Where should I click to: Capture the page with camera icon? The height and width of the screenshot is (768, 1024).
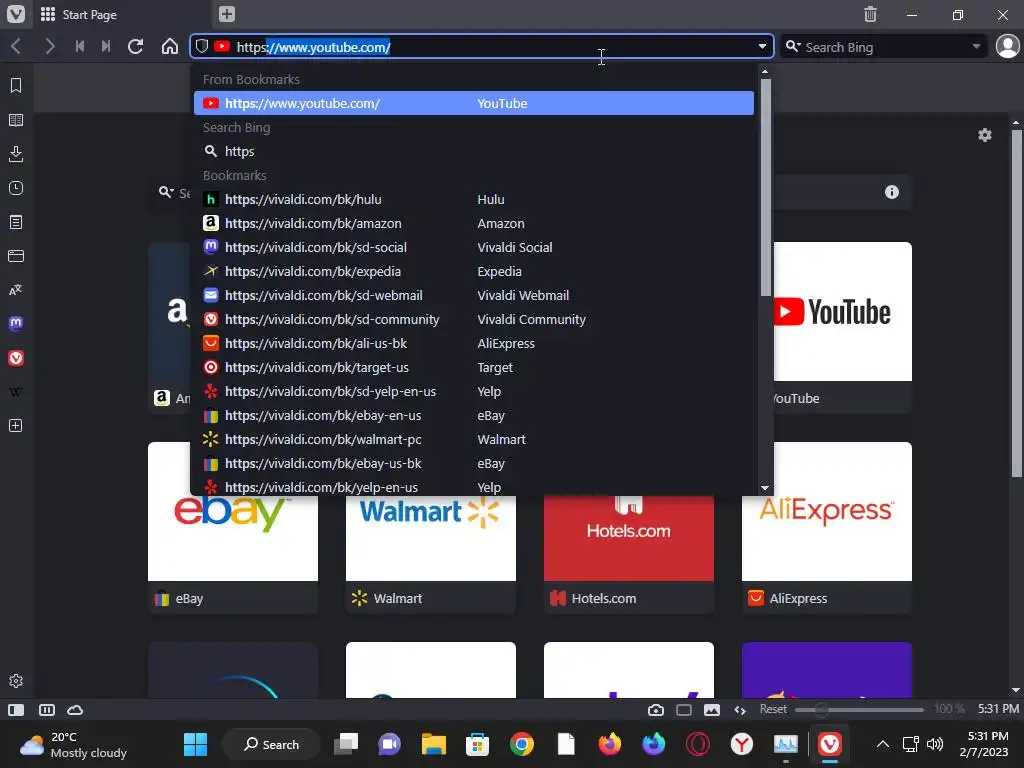[x=656, y=710]
